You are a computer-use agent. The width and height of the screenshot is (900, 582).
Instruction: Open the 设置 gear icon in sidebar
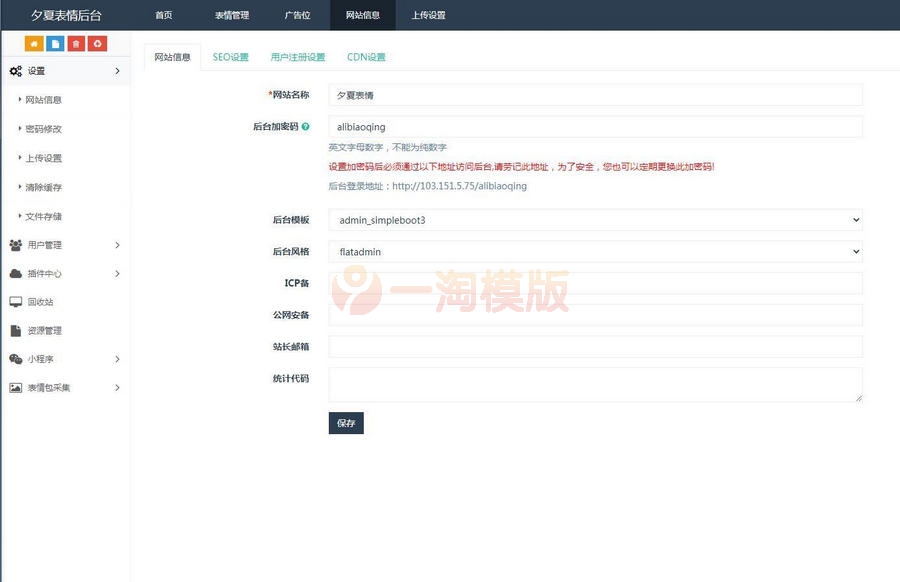coord(14,71)
